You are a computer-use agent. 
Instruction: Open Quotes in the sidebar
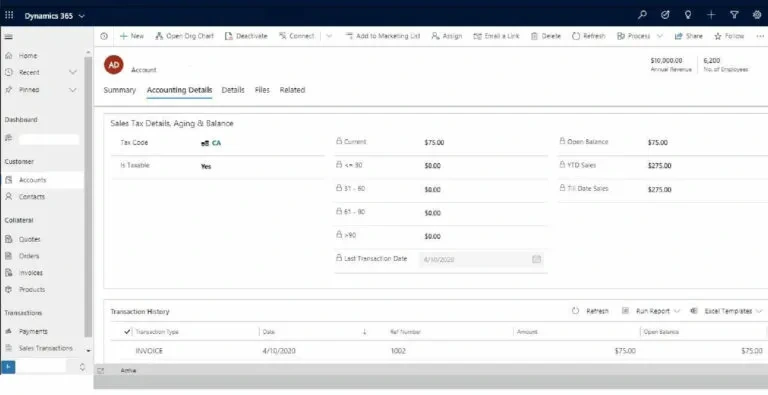[x=29, y=239]
